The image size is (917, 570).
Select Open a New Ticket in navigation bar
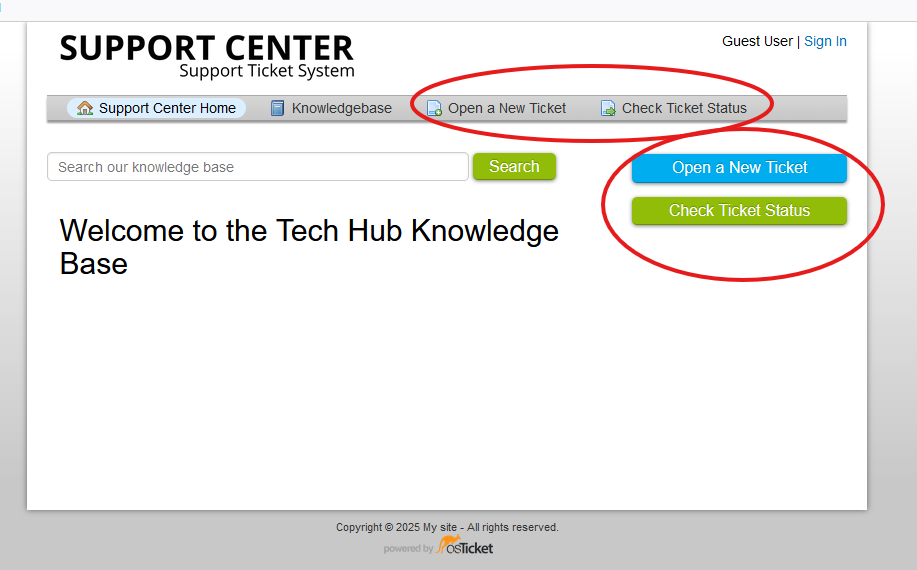tap(507, 108)
